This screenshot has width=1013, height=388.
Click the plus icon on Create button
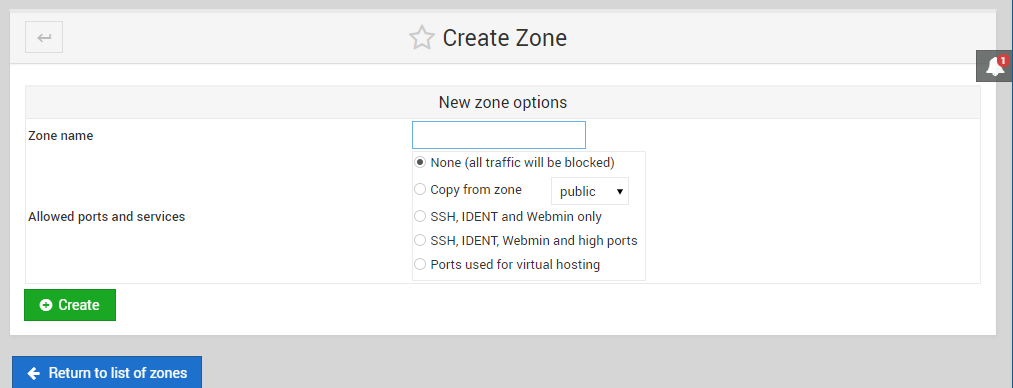pyautogui.click(x=46, y=305)
